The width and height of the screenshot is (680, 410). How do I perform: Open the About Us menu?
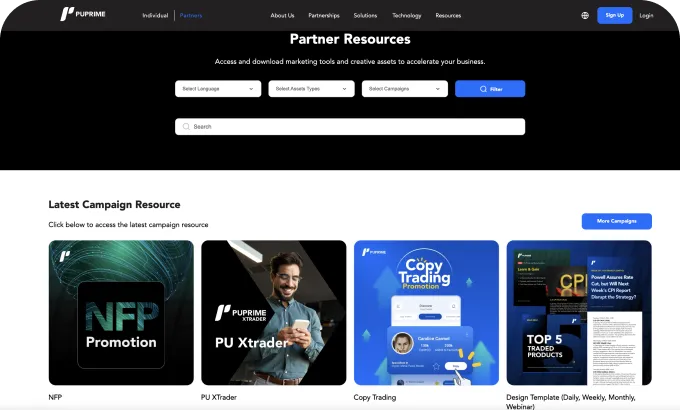coord(282,16)
